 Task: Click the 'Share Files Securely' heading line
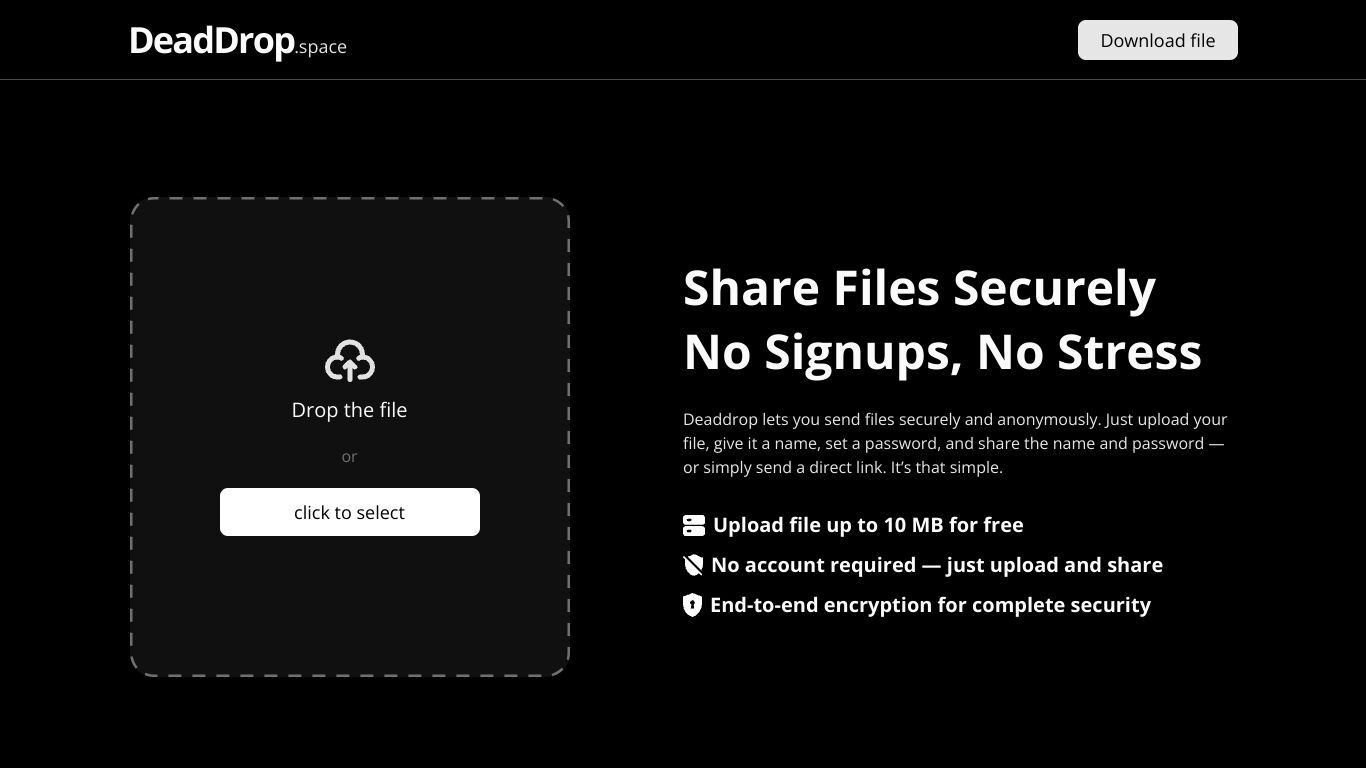point(919,288)
